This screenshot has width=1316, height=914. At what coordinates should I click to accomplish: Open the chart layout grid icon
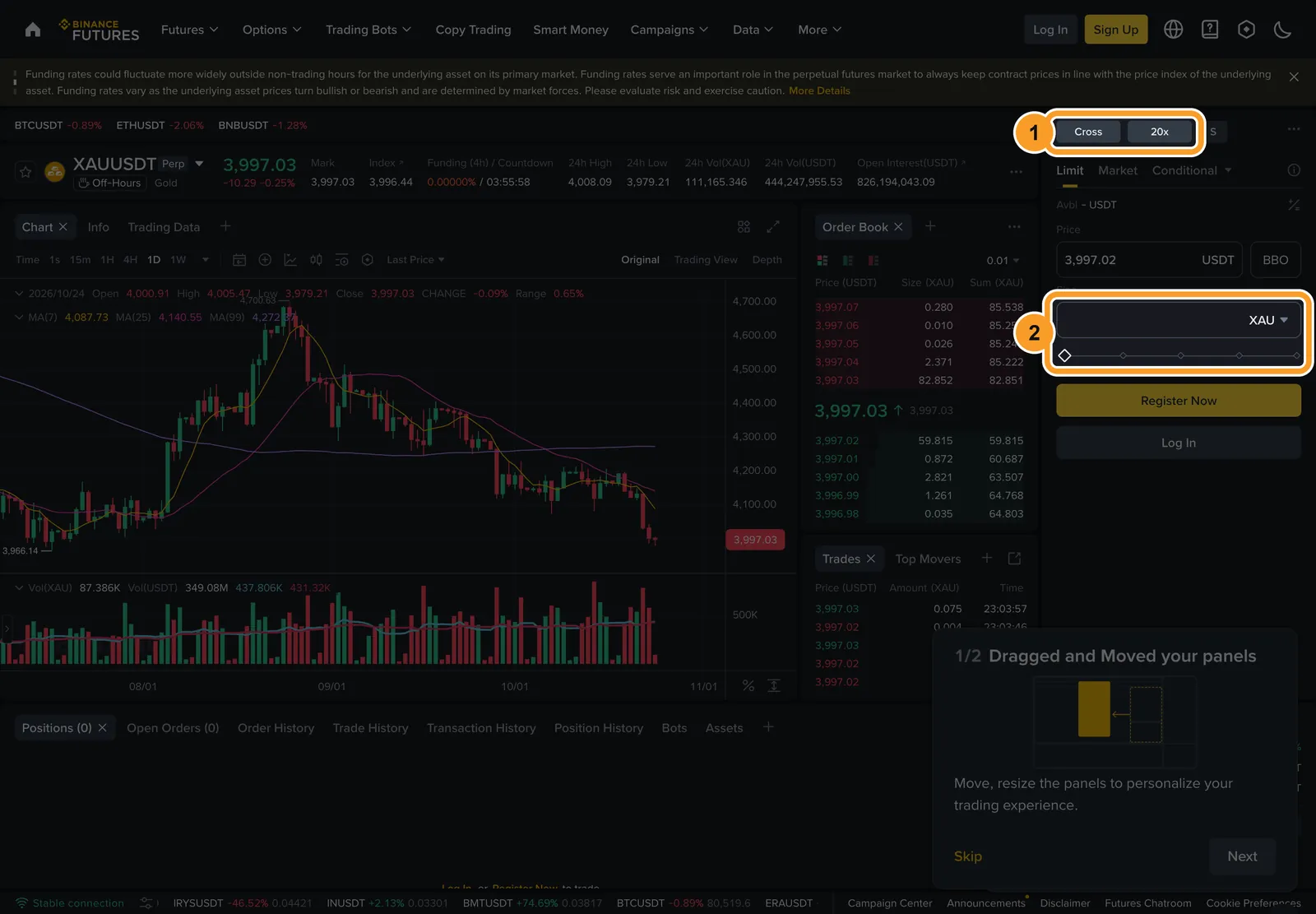click(x=744, y=226)
